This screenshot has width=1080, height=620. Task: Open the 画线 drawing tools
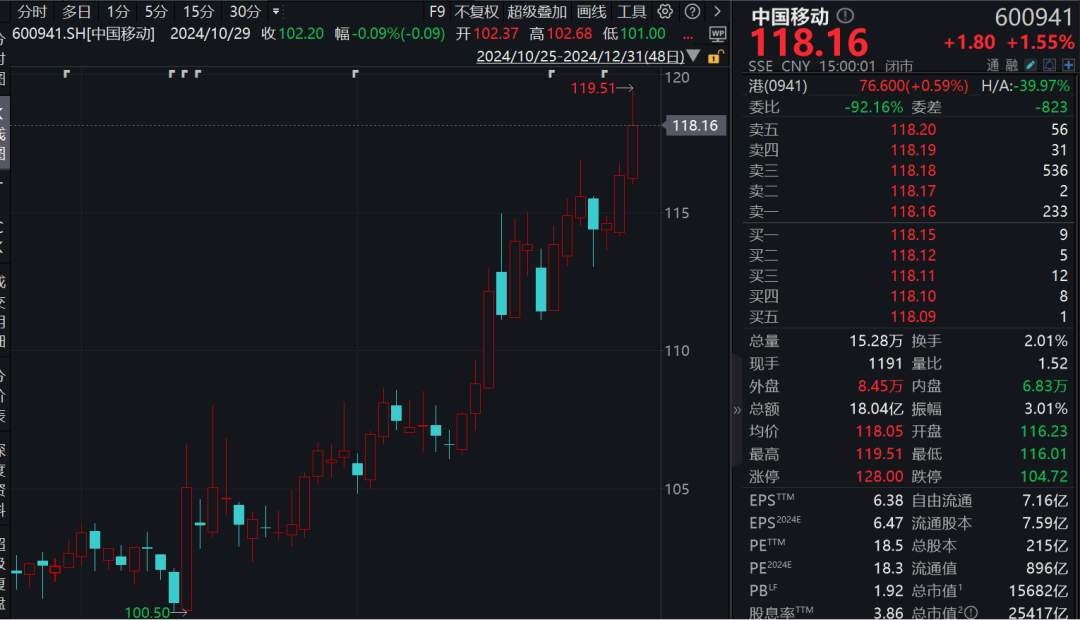pos(592,12)
